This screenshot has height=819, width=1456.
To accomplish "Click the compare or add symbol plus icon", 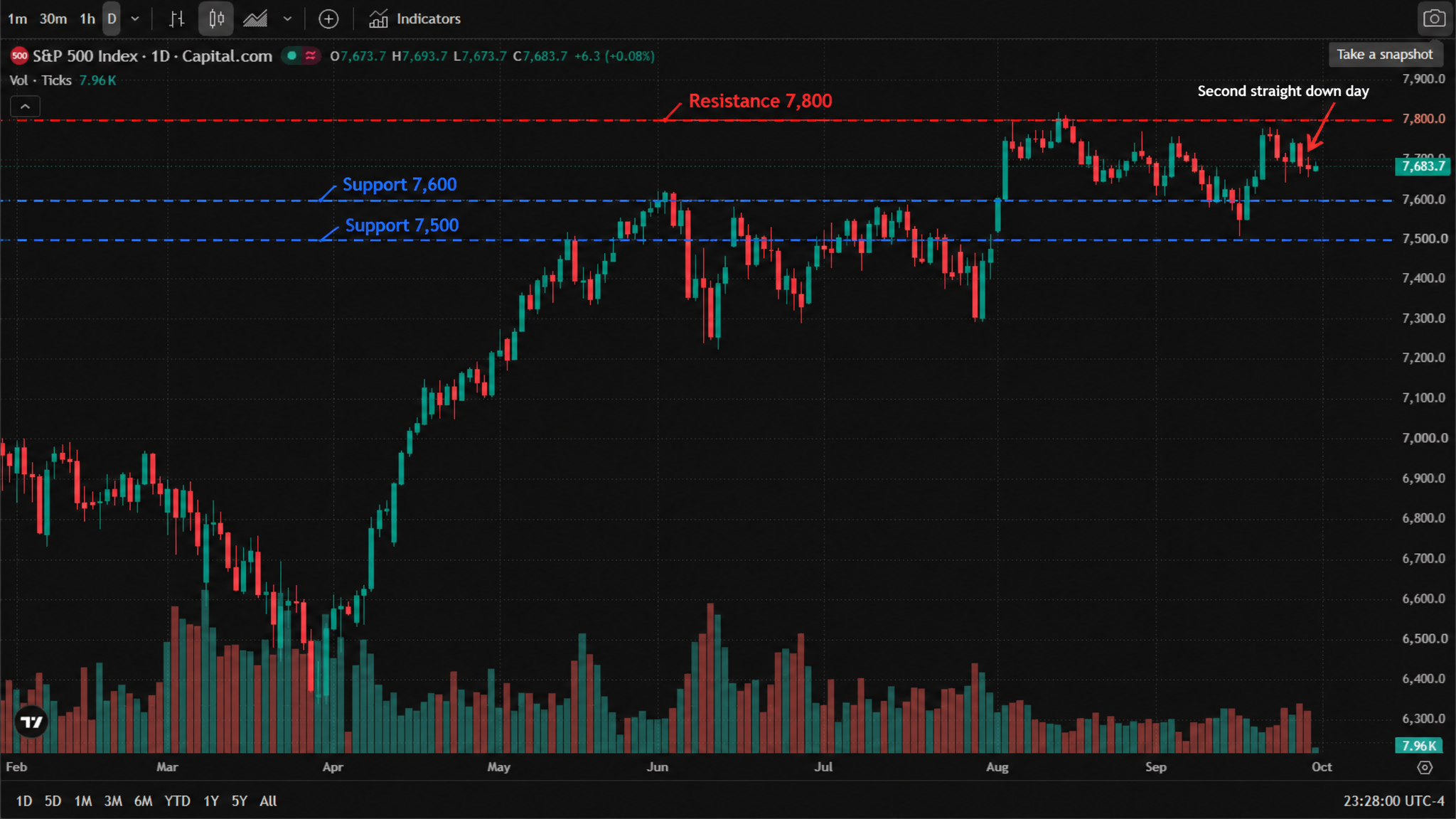I will 328,19.
